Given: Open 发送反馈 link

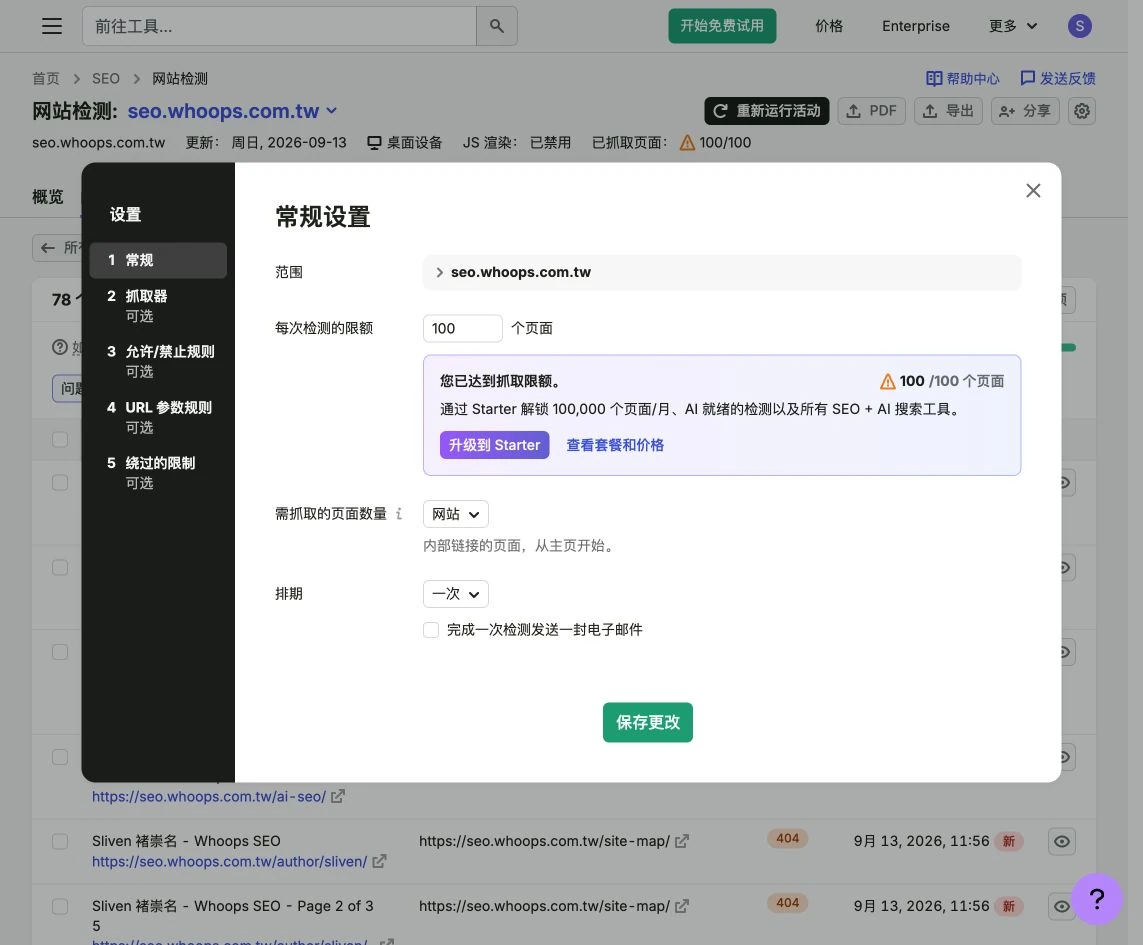Looking at the screenshot, I should [1057, 78].
